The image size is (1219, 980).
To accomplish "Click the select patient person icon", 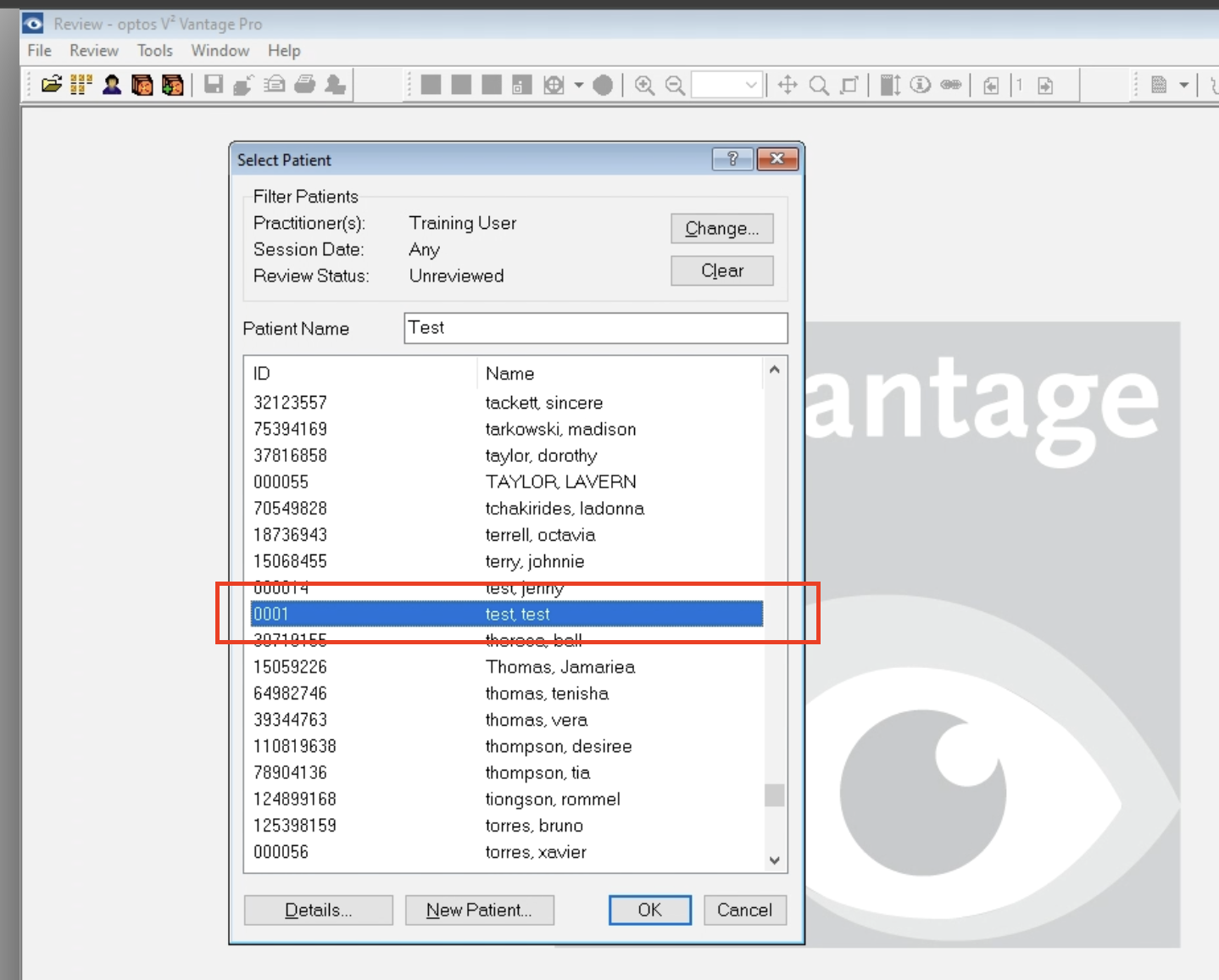I will [112, 85].
